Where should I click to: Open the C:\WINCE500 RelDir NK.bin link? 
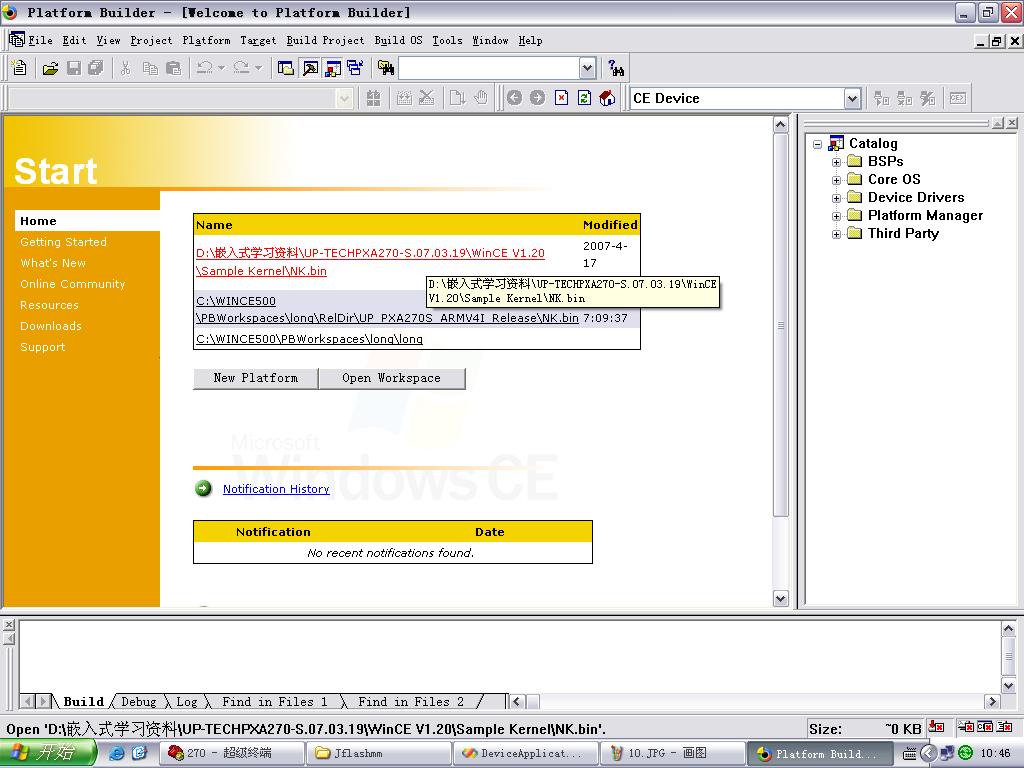coord(387,310)
